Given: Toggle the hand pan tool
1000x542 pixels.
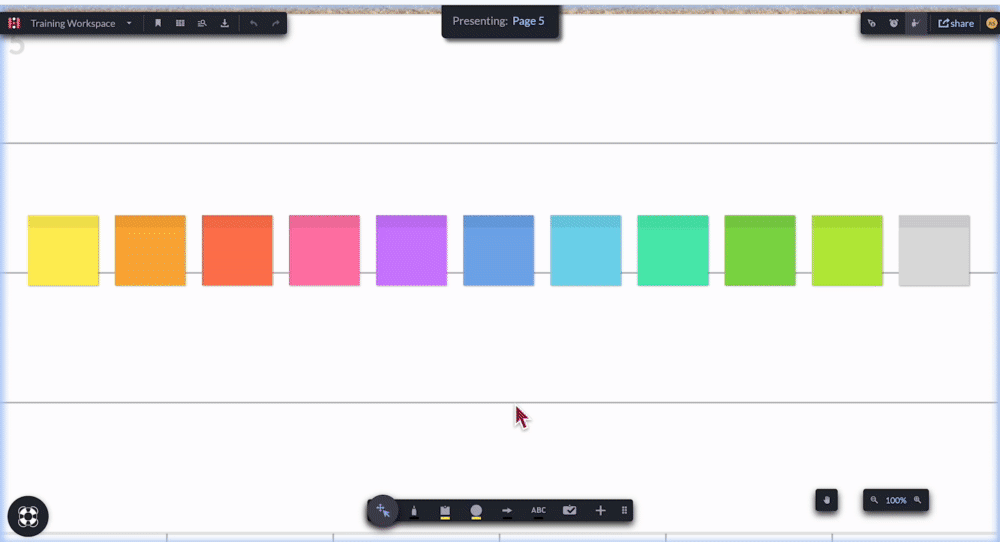Looking at the screenshot, I should [827, 501].
